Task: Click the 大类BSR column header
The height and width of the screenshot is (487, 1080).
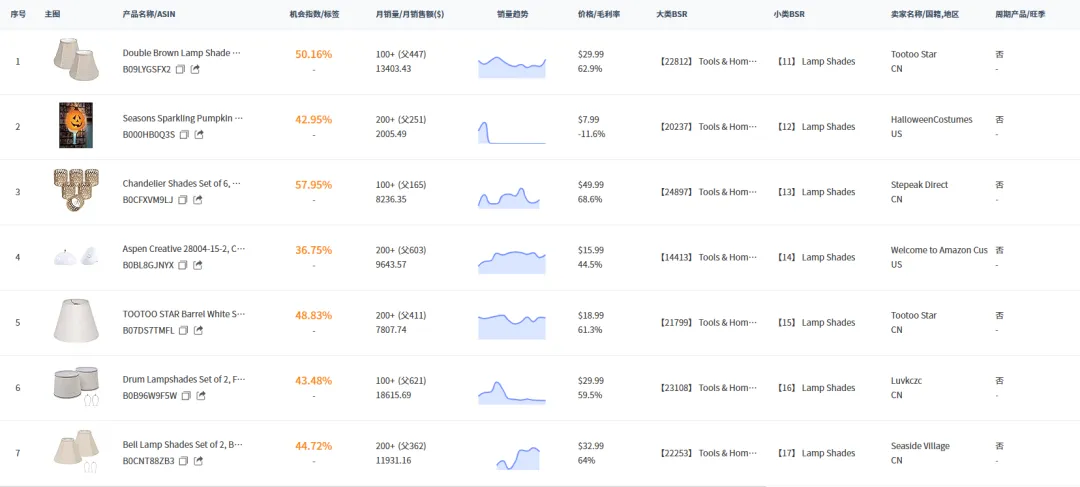Action: pyautogui.click(x=672, y=14)
